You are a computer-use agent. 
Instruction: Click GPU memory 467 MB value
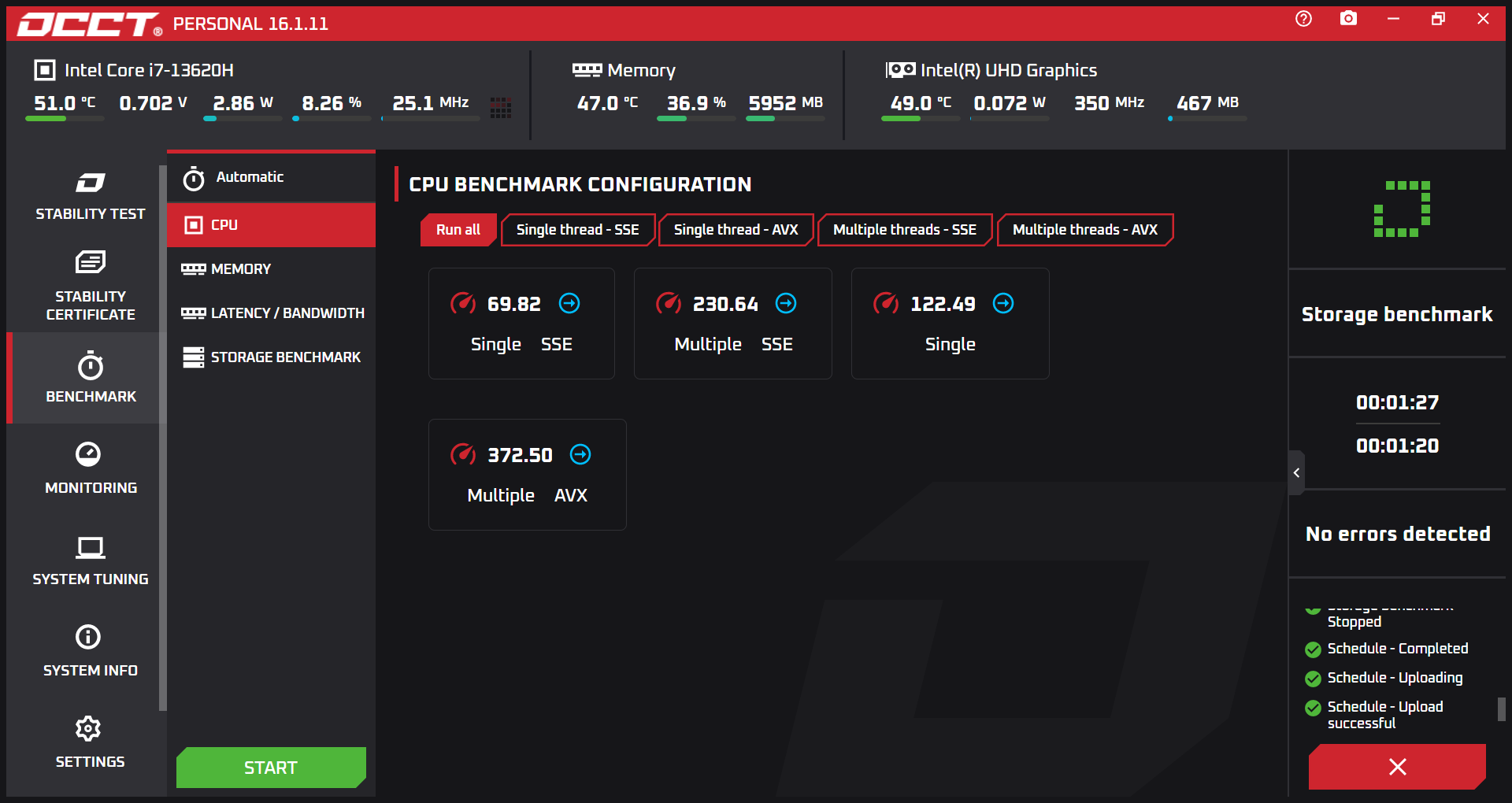tap(1208, 103)
